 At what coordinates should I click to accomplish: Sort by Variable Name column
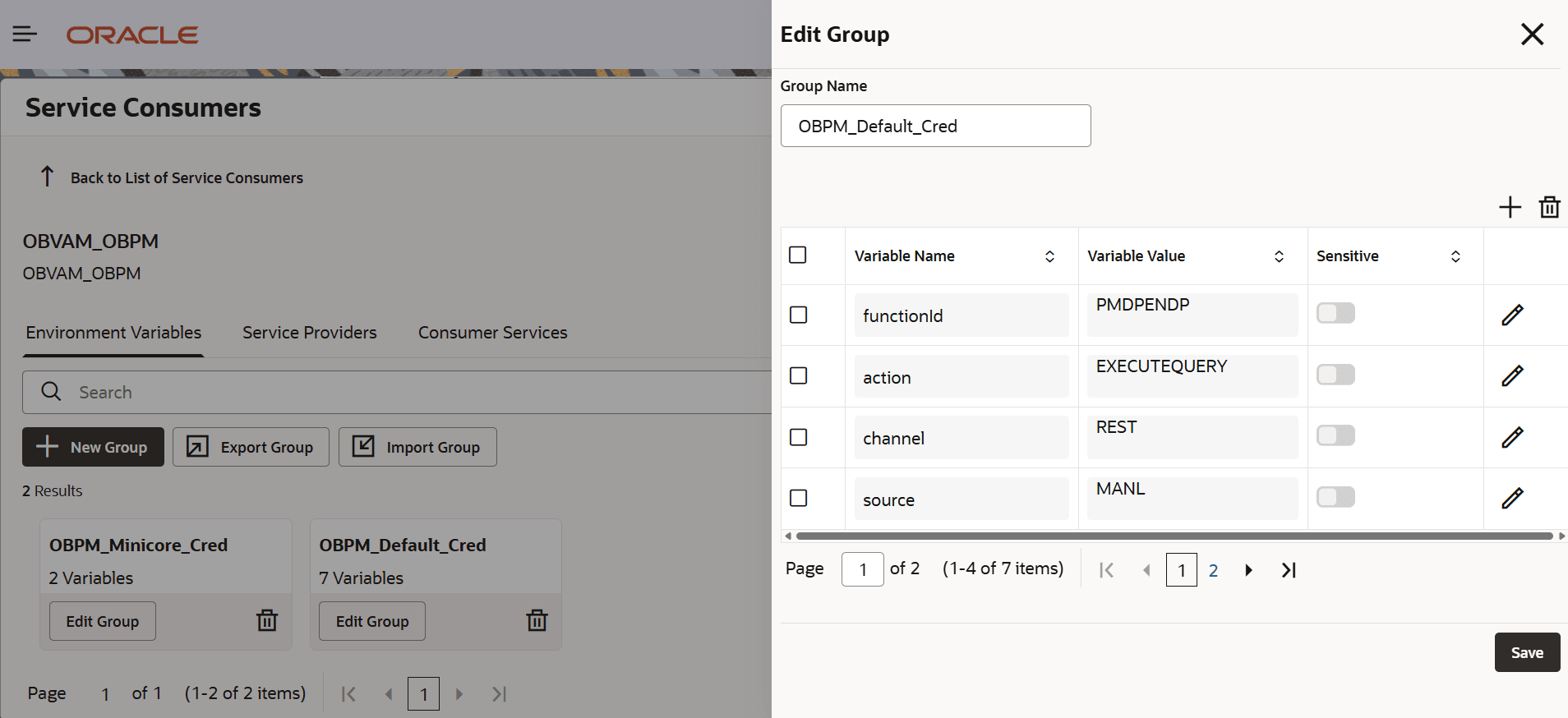click(1049, 256)
